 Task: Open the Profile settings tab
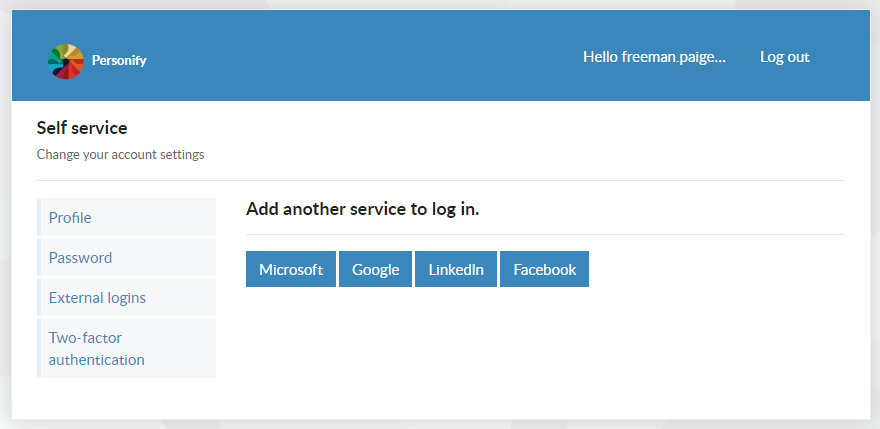(x=126, y=217)
